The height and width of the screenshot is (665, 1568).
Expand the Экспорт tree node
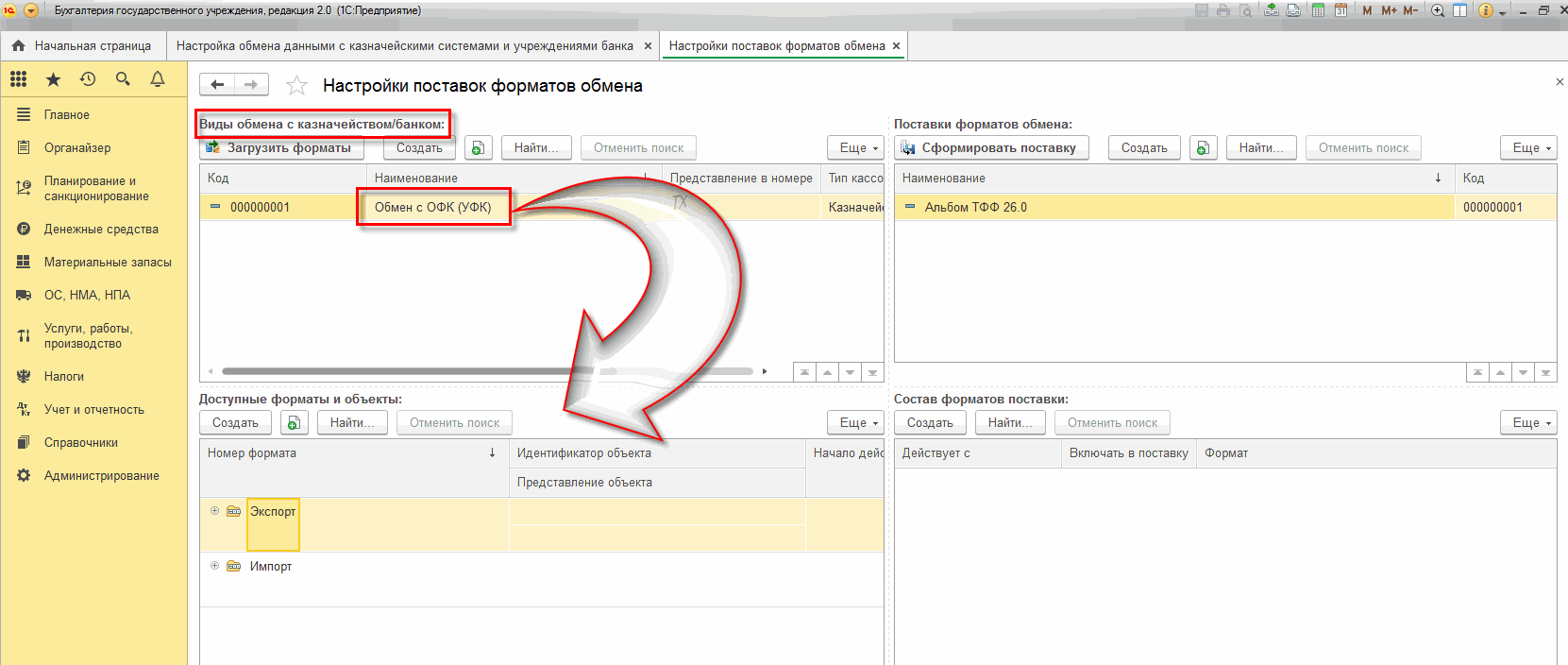[214, 511]
